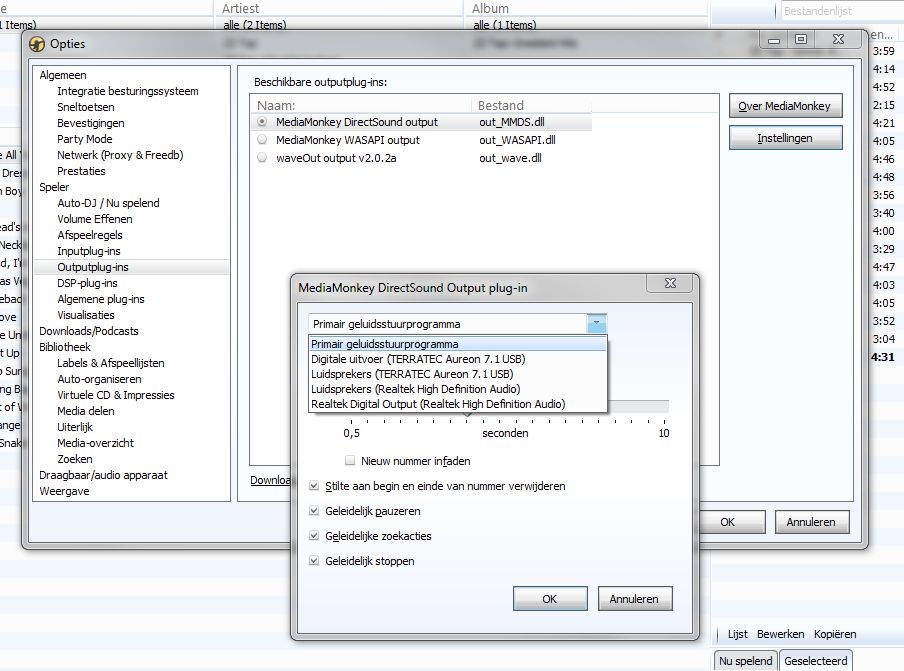Click the MediaMonkey icon in Opties title bar
This screenshot has height=671, width=904.
(x=37, y=44)
